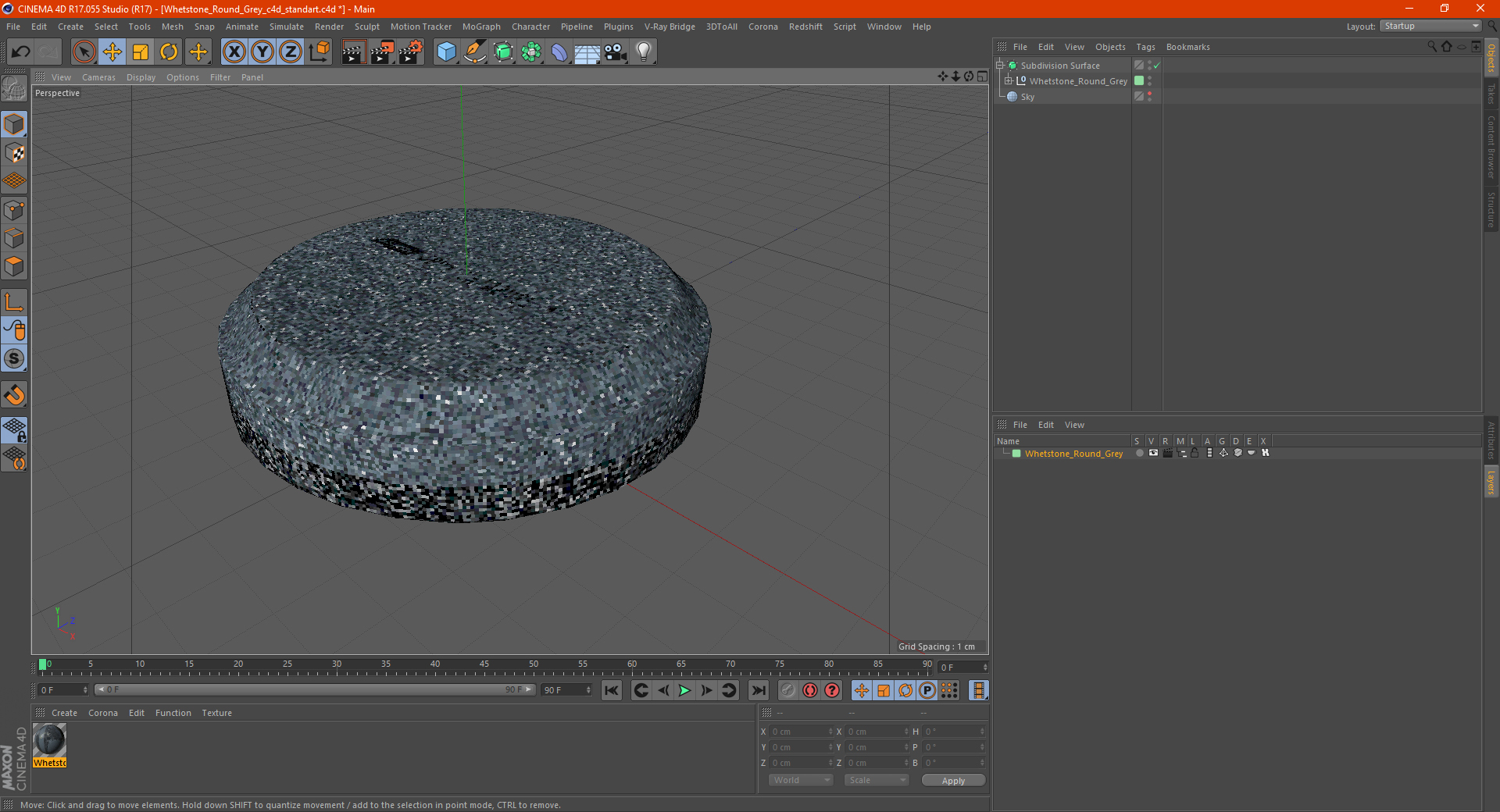This screenshot has width=1500, height=812.
Task: Toggle Sky object visibility dots
Action: (x=1150, y=97)
